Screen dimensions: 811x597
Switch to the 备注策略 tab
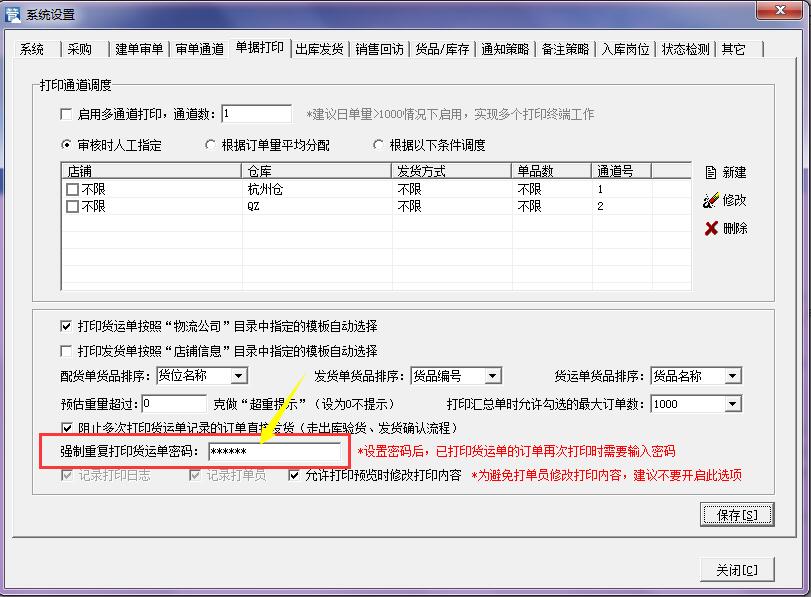click(565, 49)
